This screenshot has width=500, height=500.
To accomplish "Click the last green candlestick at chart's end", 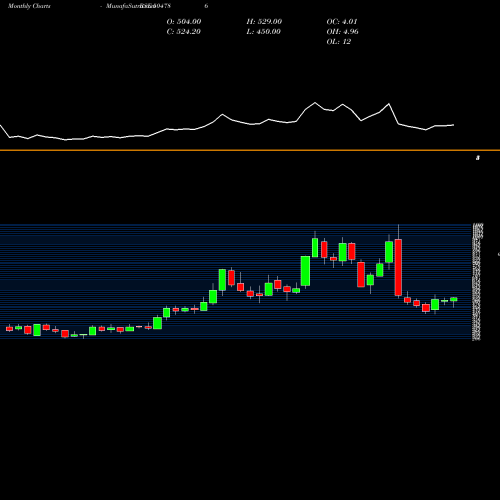I will [453, 299].
